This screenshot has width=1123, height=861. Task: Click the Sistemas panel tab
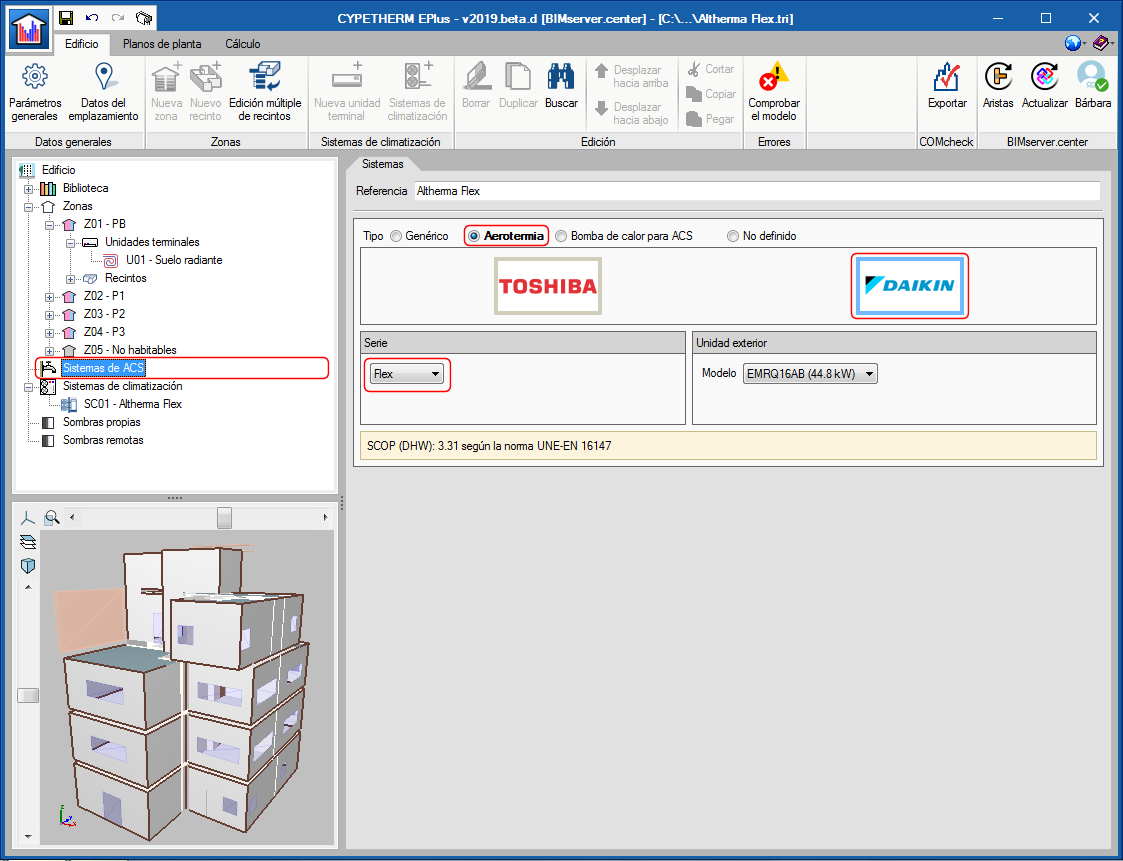click(382, 164)
